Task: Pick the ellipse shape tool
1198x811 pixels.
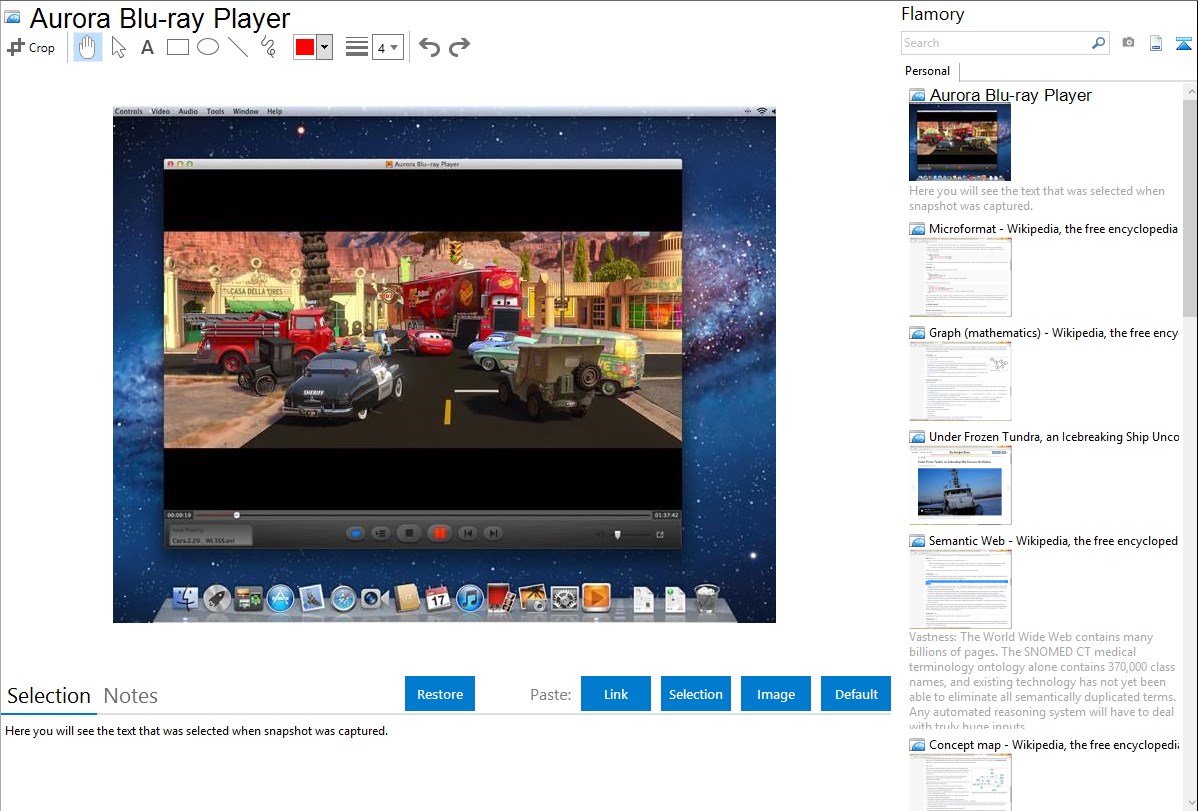Action: pos(208,47)
